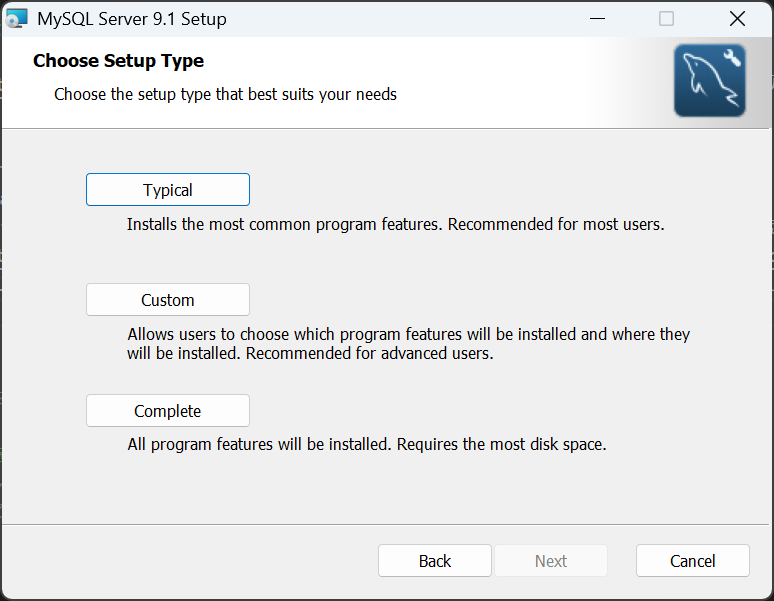Screen dimensions: 774x601
Task: Click the Typical option description text
Action: coord(395,224)
